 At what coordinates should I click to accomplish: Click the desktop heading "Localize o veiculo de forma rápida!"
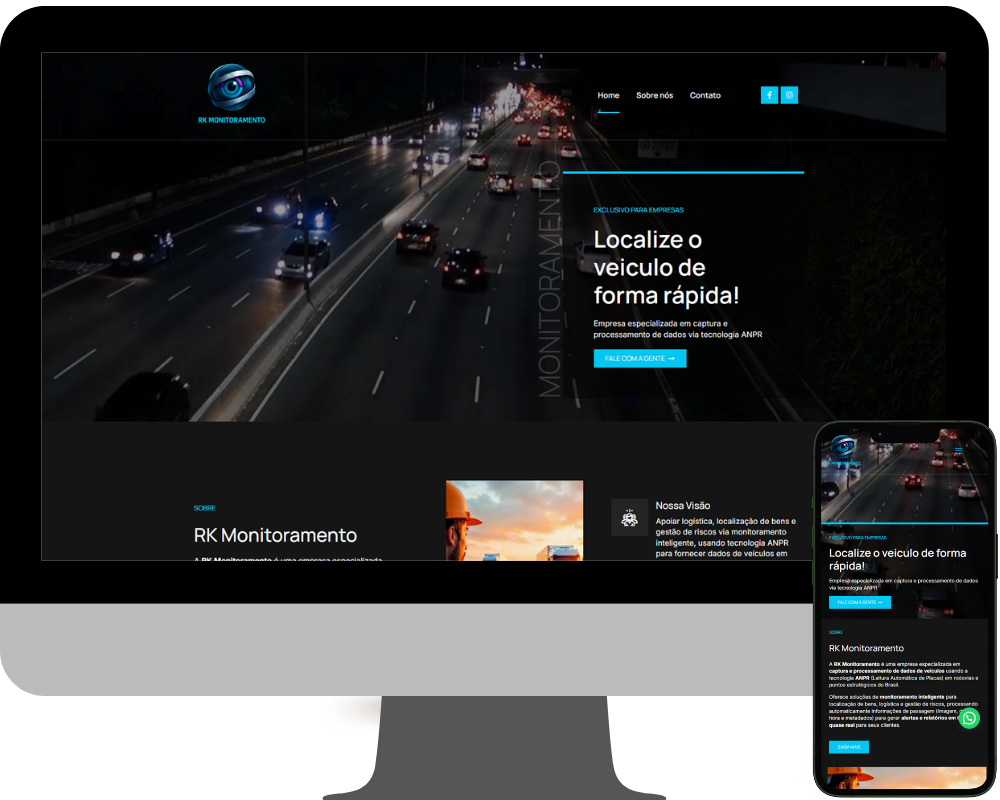point(666,267)
